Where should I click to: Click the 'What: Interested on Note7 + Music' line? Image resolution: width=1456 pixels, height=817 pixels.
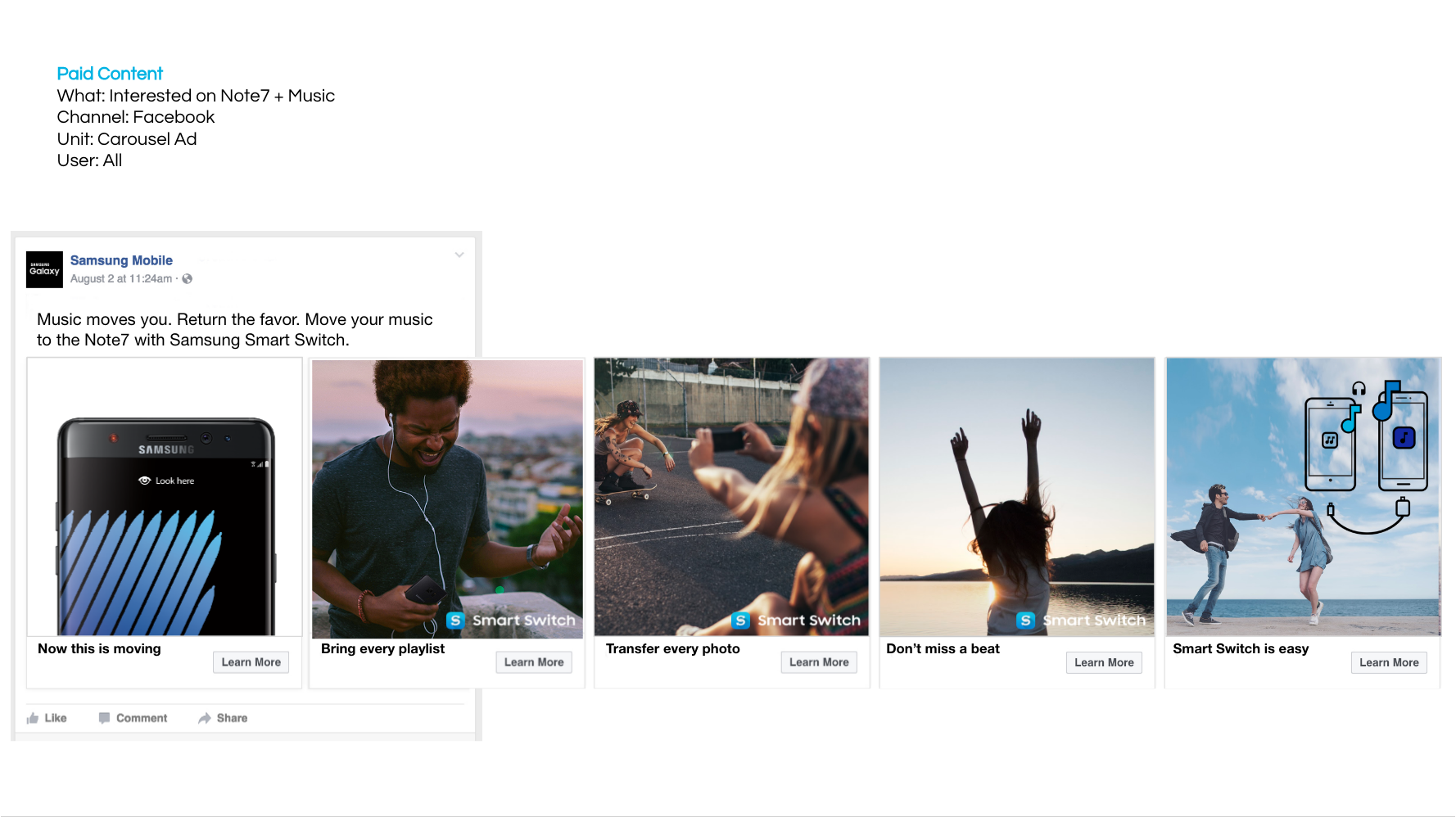[196, 96]
